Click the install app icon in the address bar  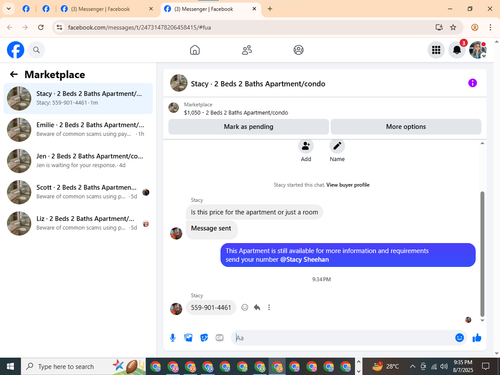click(439, 27)
